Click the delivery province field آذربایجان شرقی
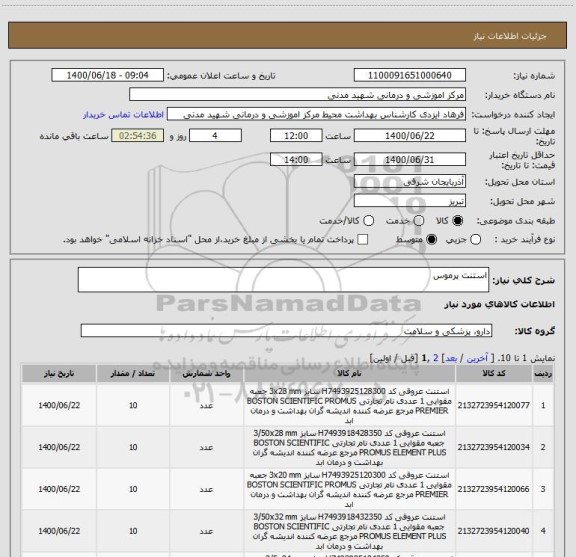This screenshot has width=576, height=557. pos(410,182)
